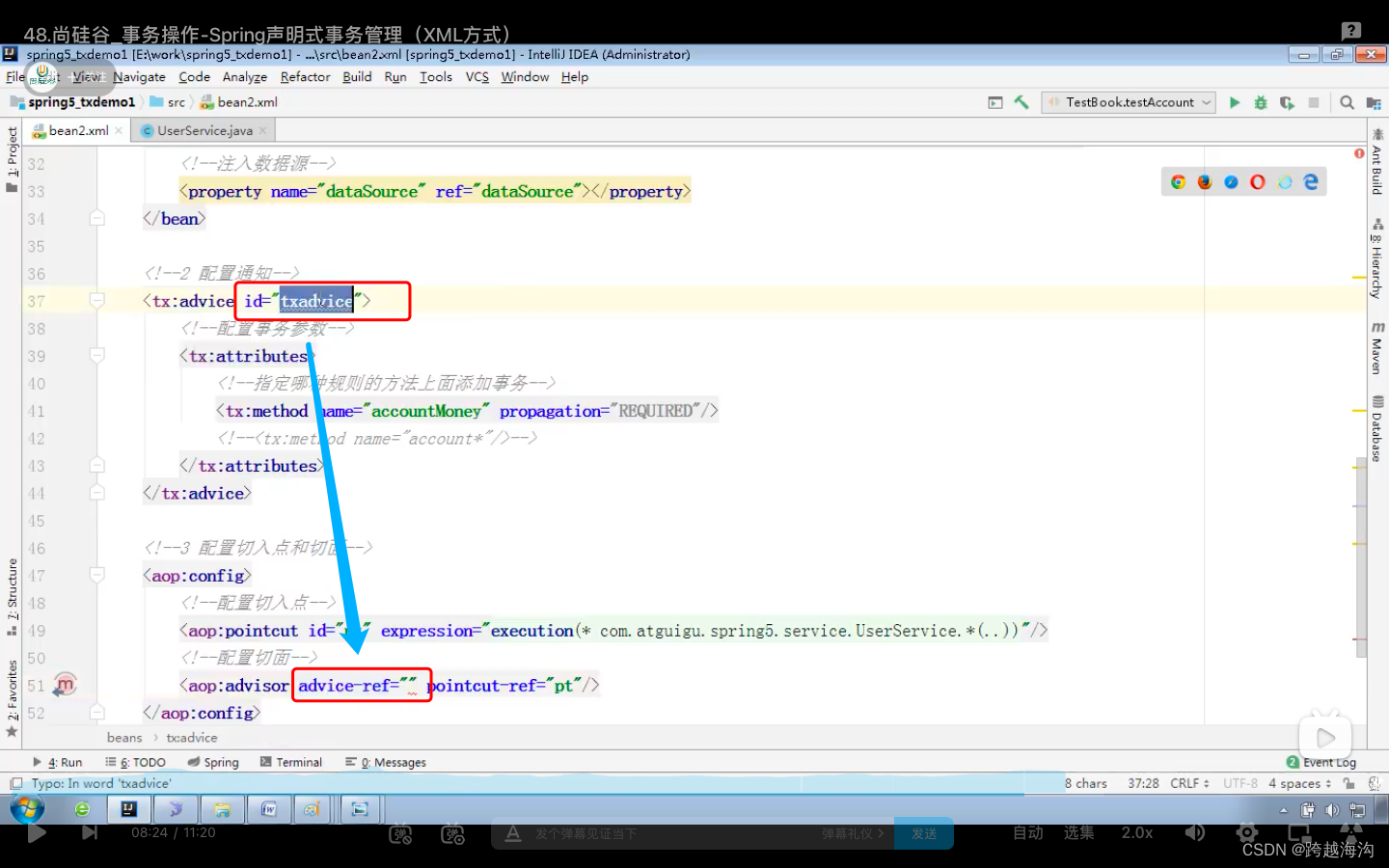Open the CRLF line separator selector

[x=1189, y=784]
